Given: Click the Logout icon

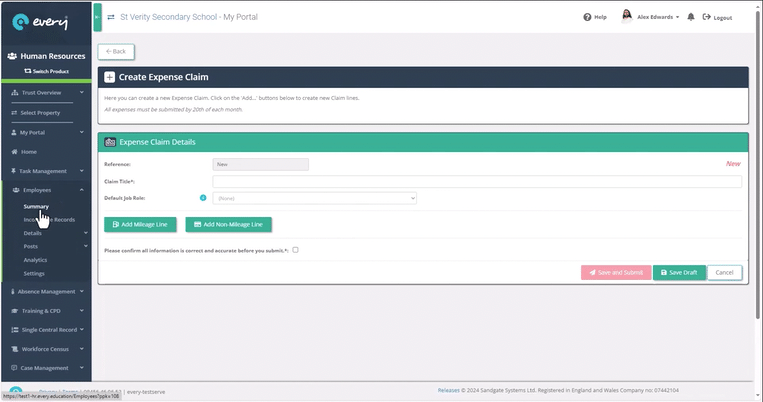Looking at the screenshot, I should 707,17.
